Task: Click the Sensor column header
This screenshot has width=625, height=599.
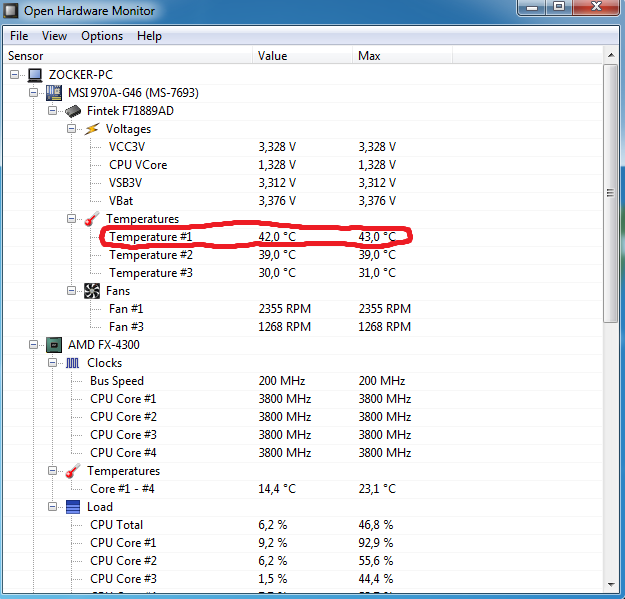Action: tap(128, 56)
